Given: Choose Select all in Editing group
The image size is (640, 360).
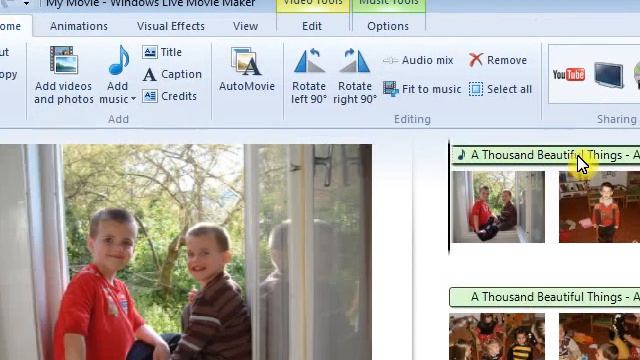Looking at the screenshot, I should [x=500, y=89].
